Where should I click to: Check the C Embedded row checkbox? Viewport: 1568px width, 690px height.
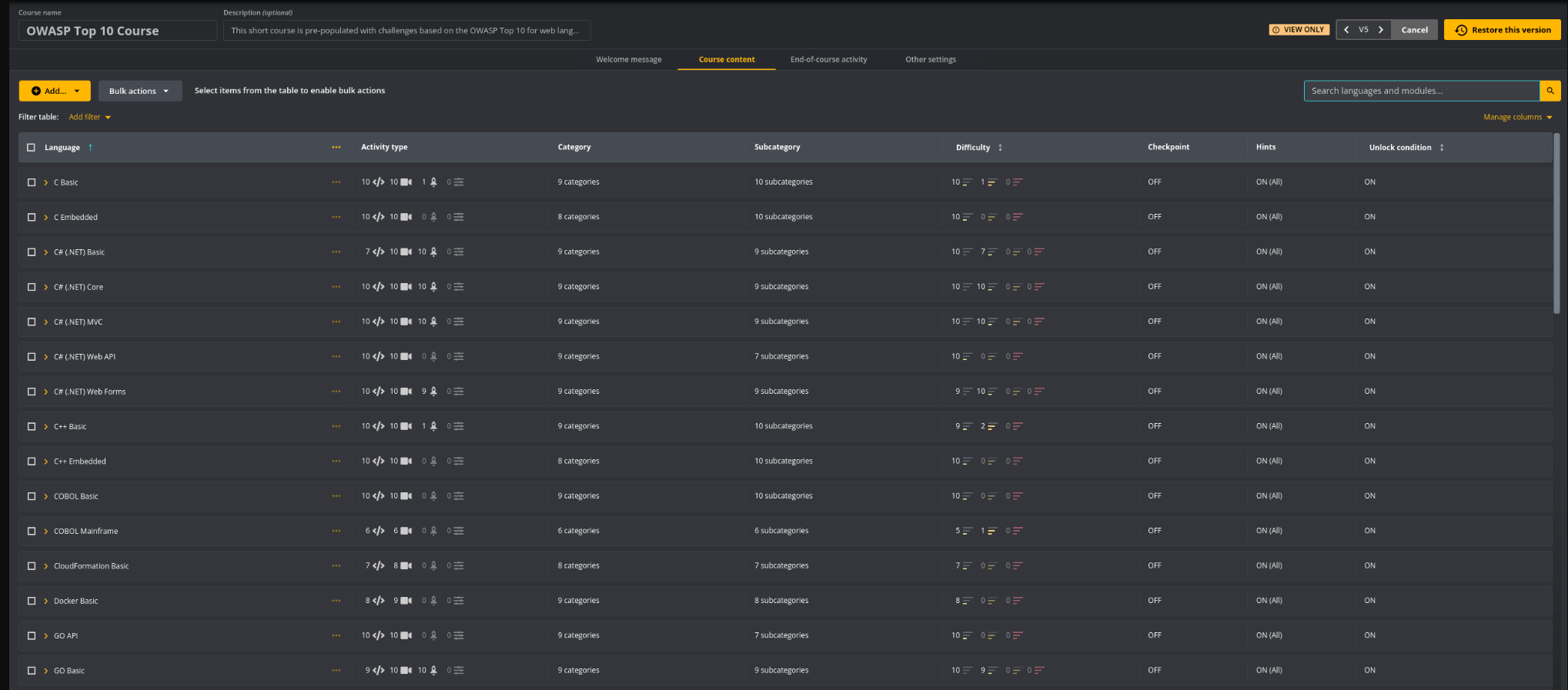32,217
